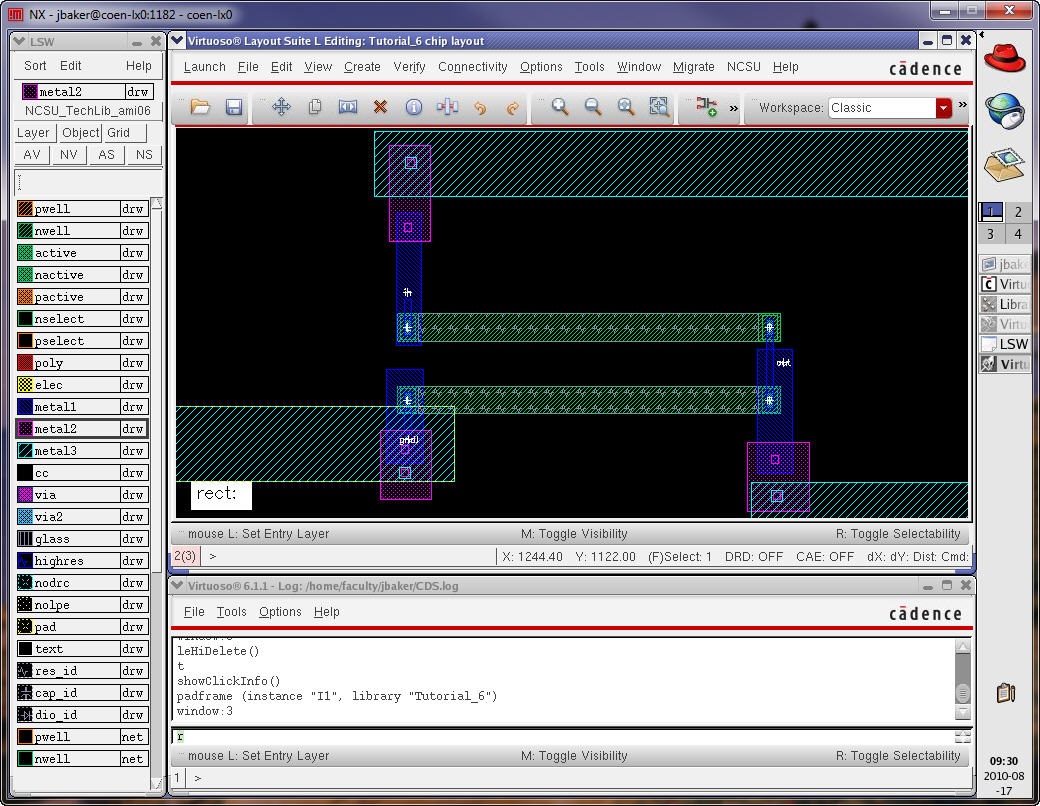Select the Move tool icon
The width and height of the screenshot is (1040, 806).
[x=281, y=107]
